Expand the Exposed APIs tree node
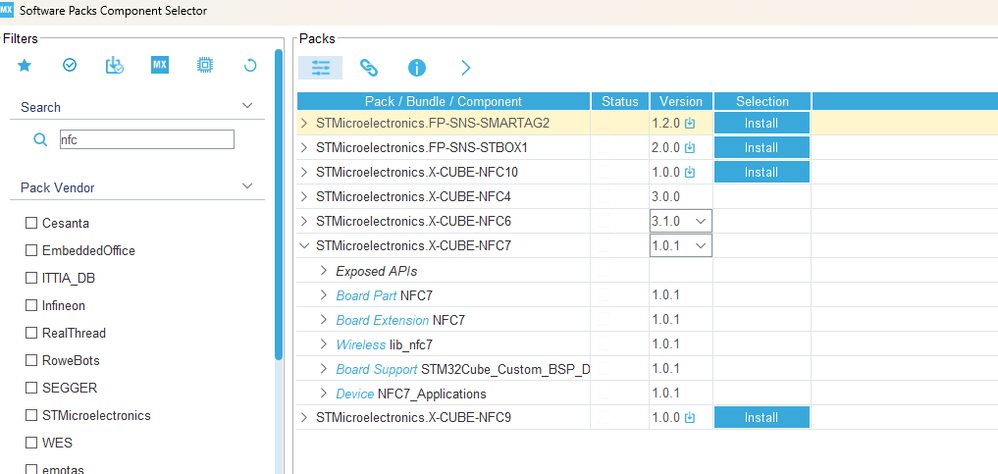The image size is (998, 474). (x=324, y=271)
